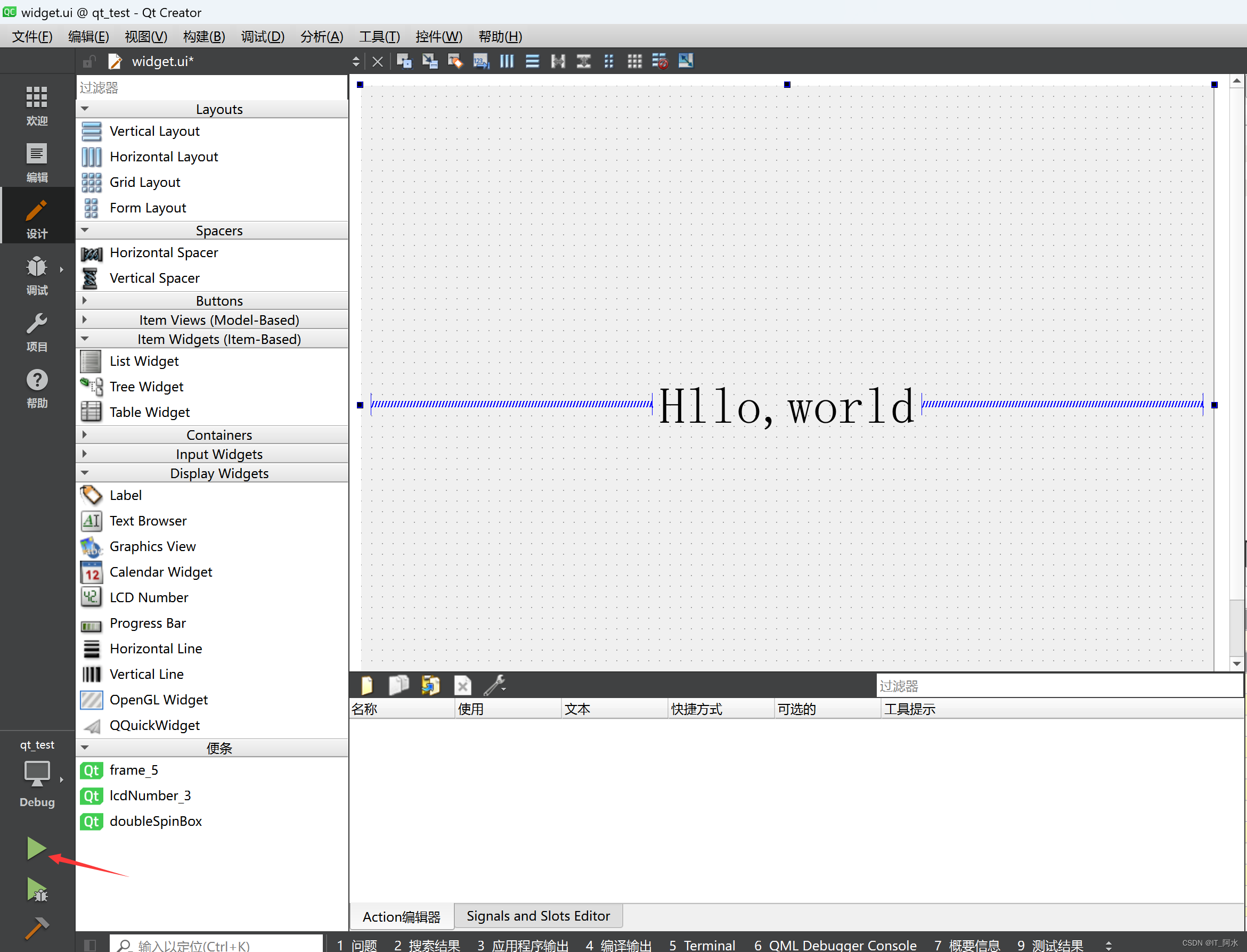Screen dimensions: 1247x952
Task: Open the 5 Terminal pane
Action: point(702,945)
